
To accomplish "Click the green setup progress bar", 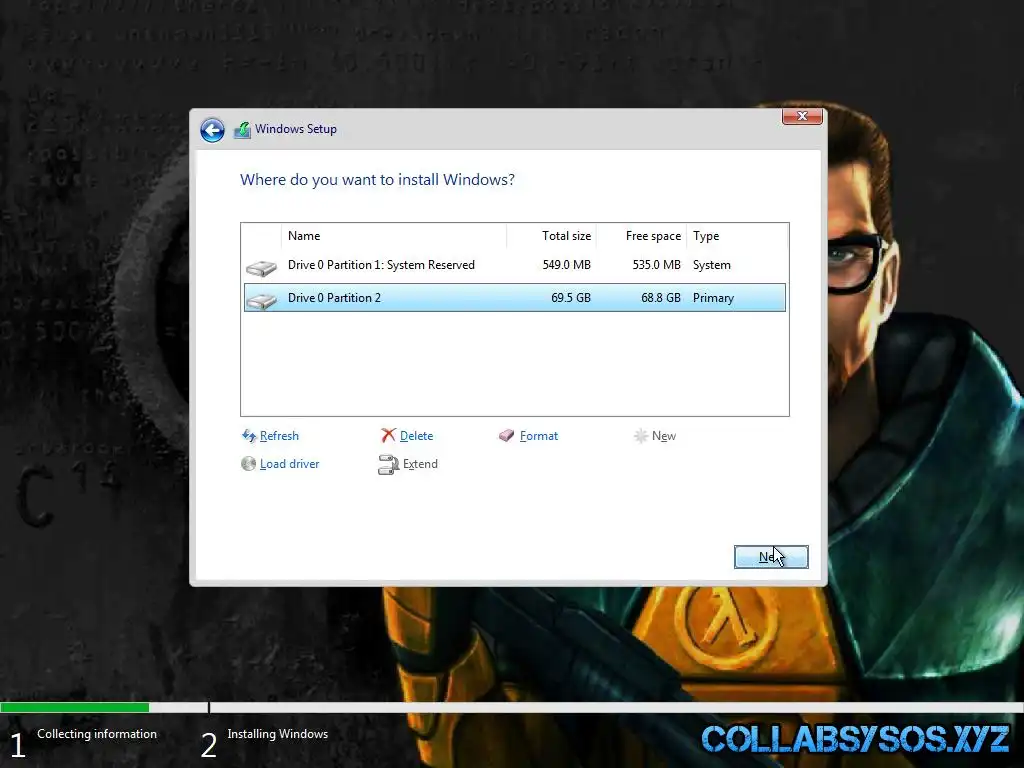I will pos(74,707).
